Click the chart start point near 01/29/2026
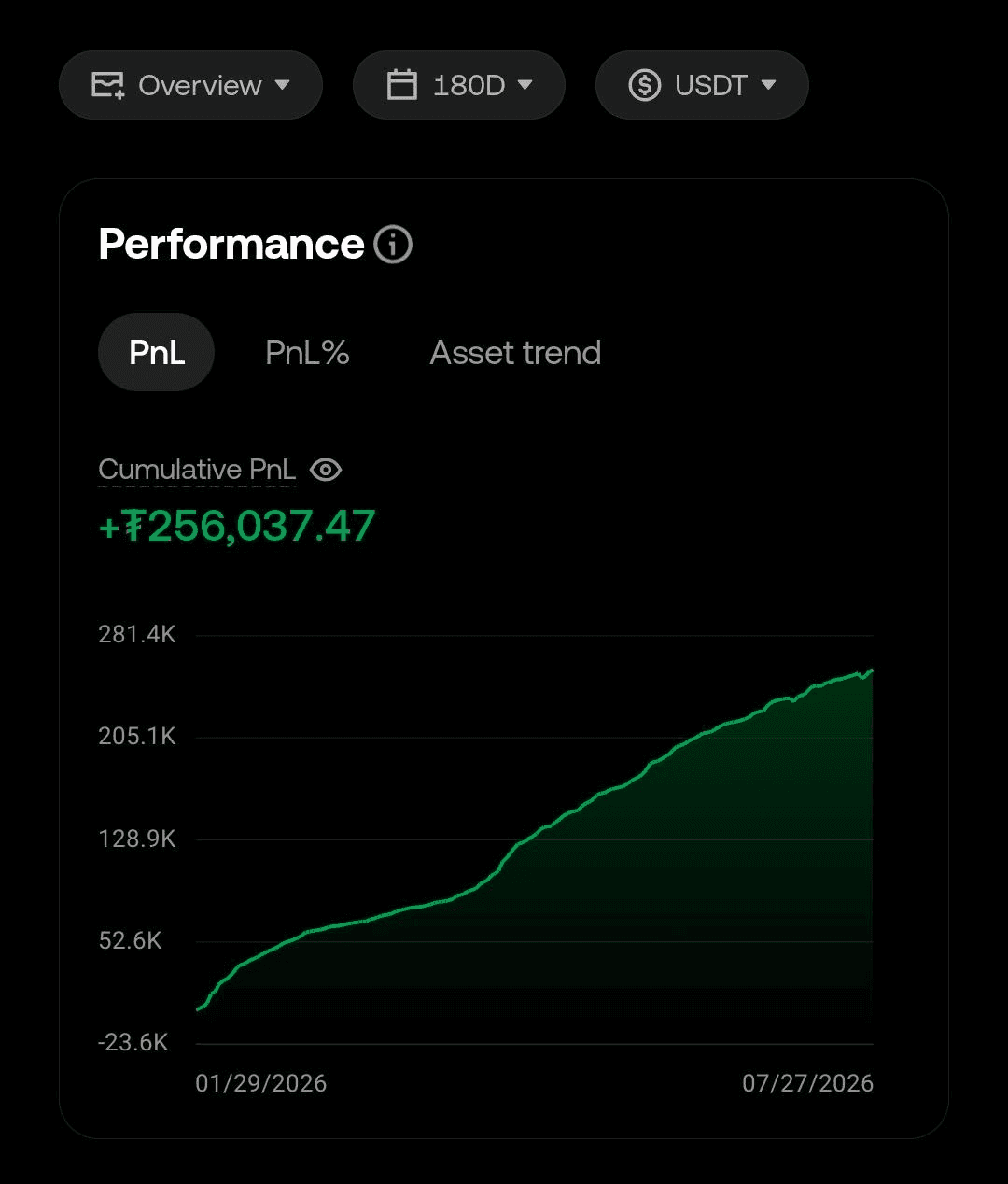The image size is (1008, 1184). coord(198,1008)
